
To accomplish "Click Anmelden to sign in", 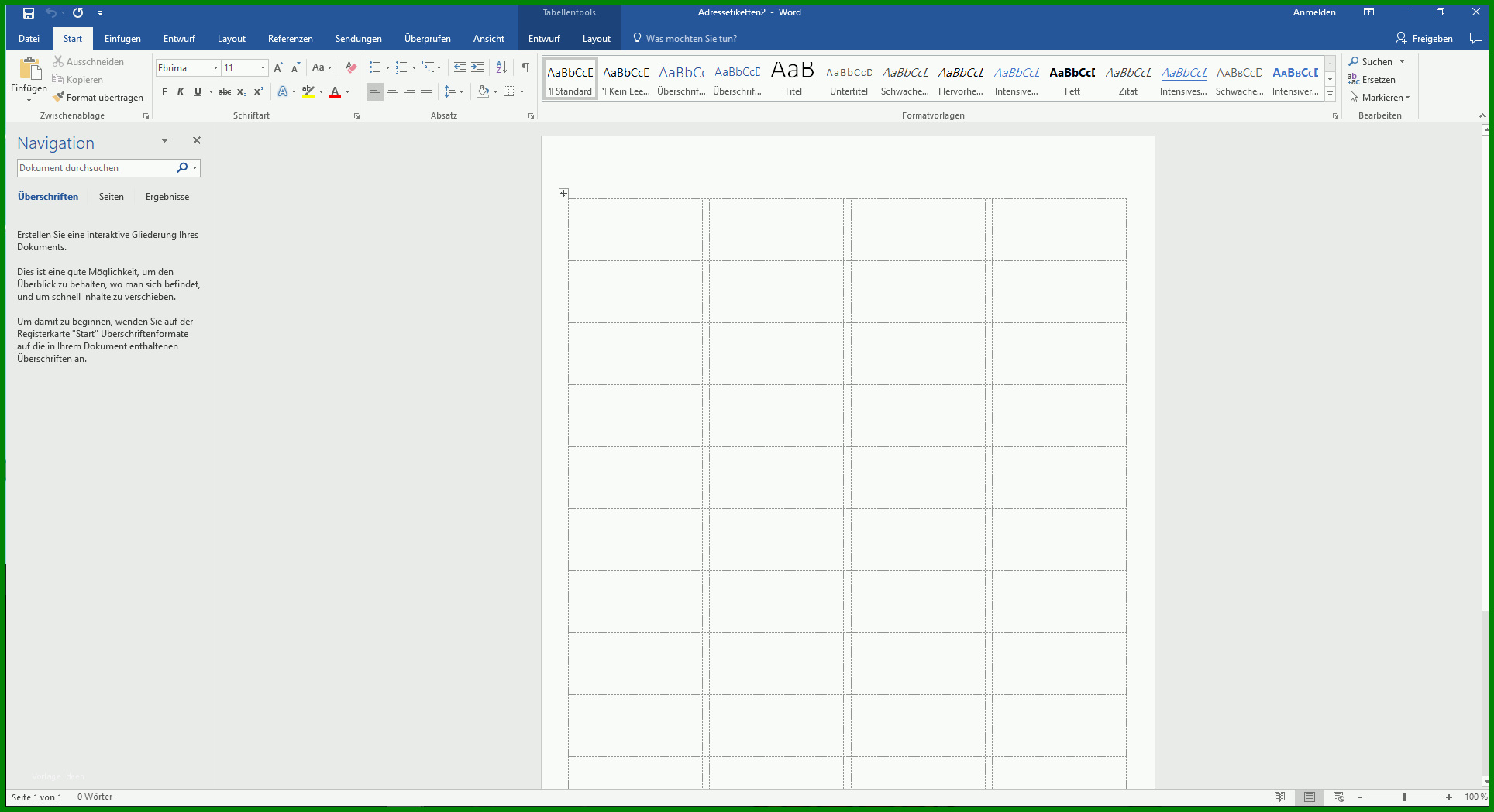I will click(x=1314, y=12).
